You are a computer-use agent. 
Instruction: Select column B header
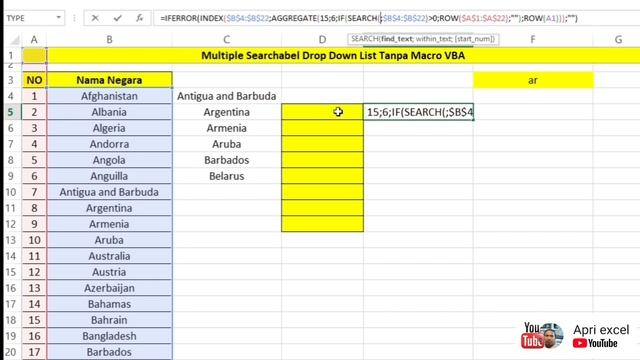(x=109, y=40)
